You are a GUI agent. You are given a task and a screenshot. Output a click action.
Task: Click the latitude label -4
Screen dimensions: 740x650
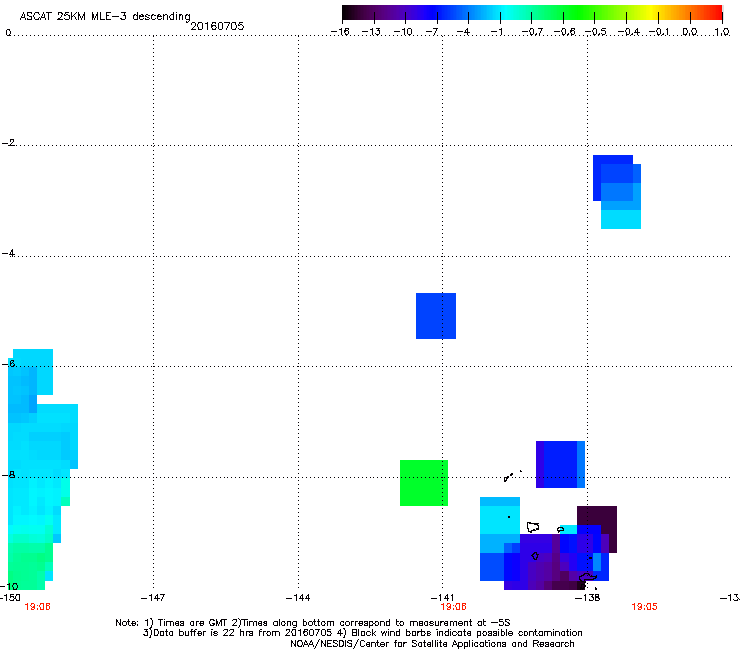[x=8, y=253]
